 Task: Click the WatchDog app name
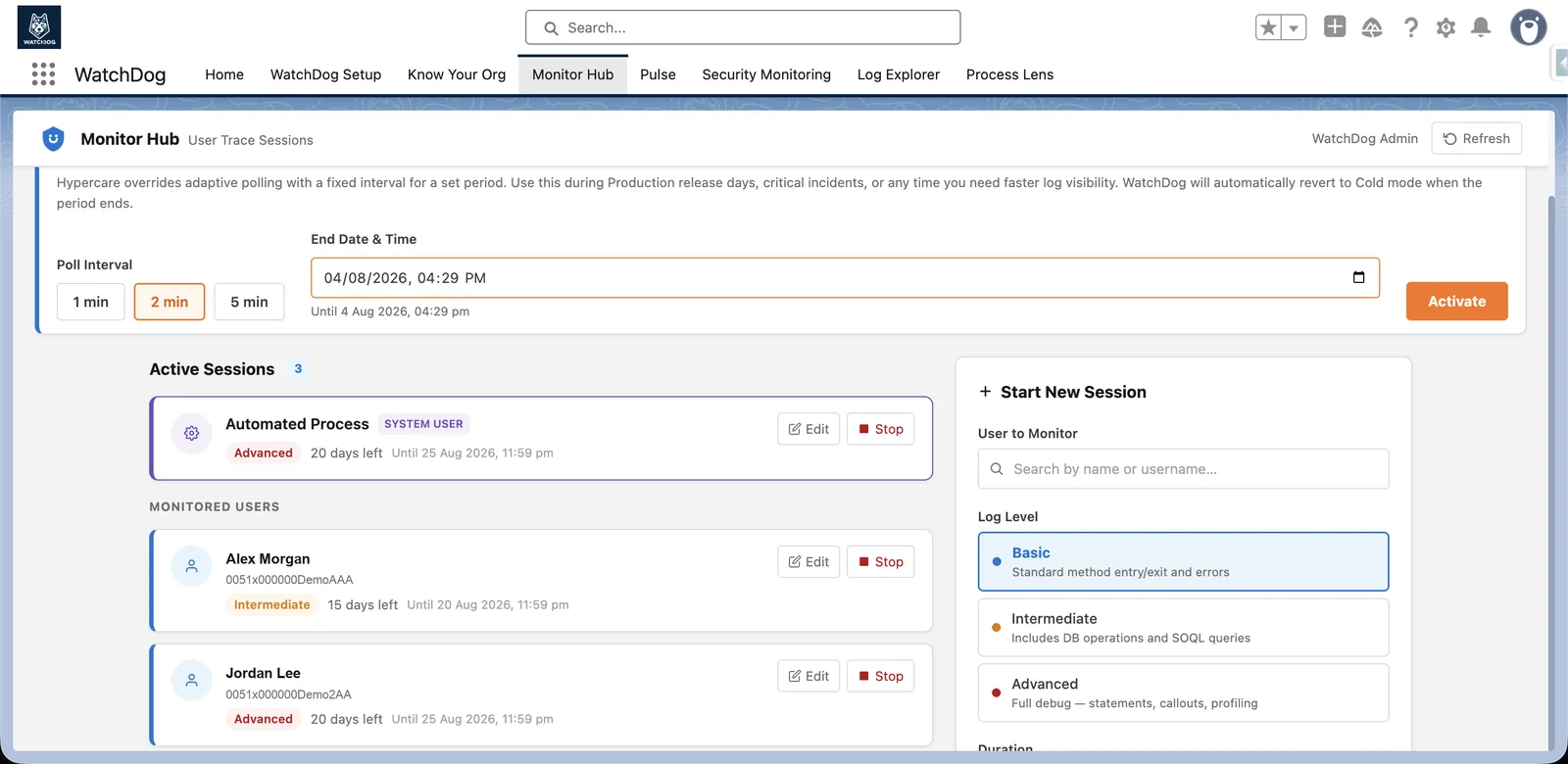[x=120, y=74]
